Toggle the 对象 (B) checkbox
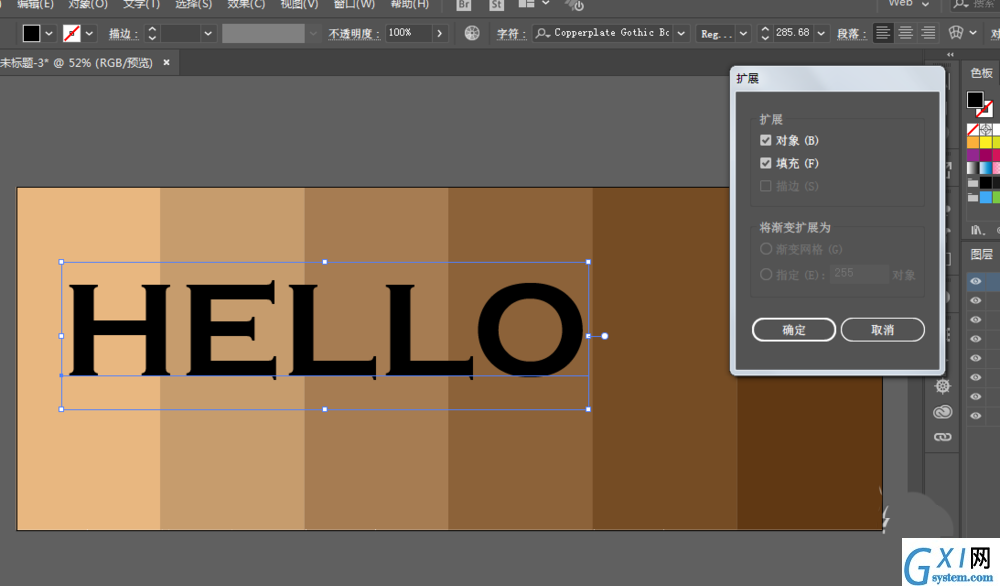 coord(765,140)
